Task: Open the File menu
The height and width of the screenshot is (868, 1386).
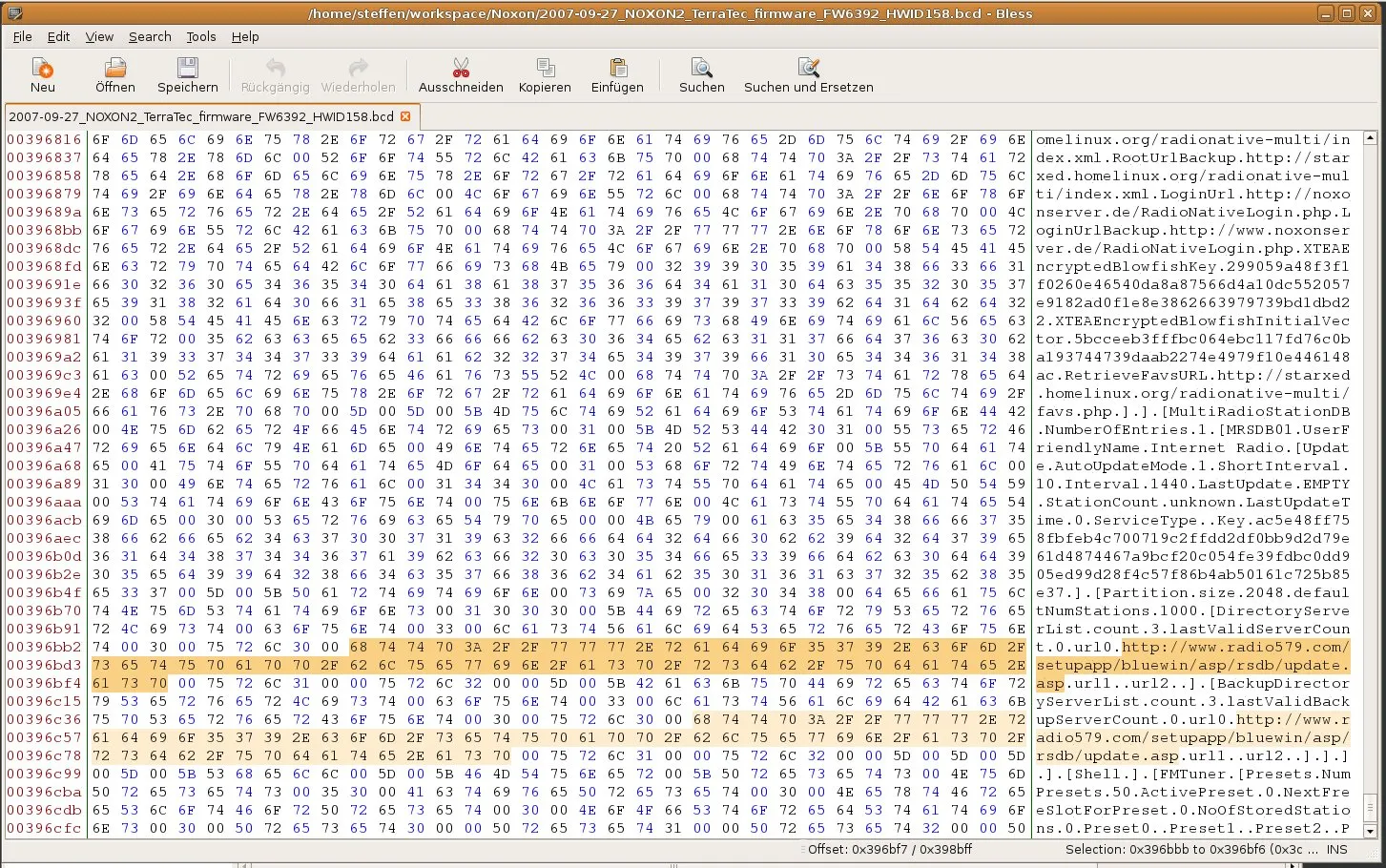Action: pyautogui.click(x=22, y=36)
